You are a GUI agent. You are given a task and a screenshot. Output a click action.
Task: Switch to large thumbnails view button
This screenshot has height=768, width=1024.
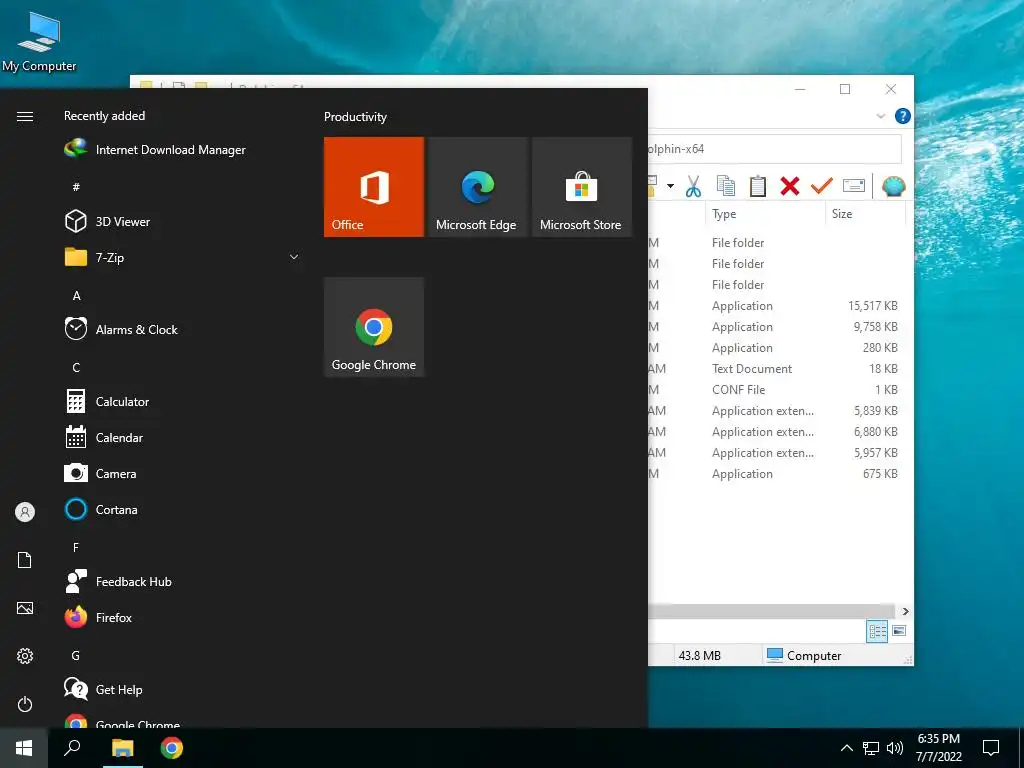tap(899, 631)
